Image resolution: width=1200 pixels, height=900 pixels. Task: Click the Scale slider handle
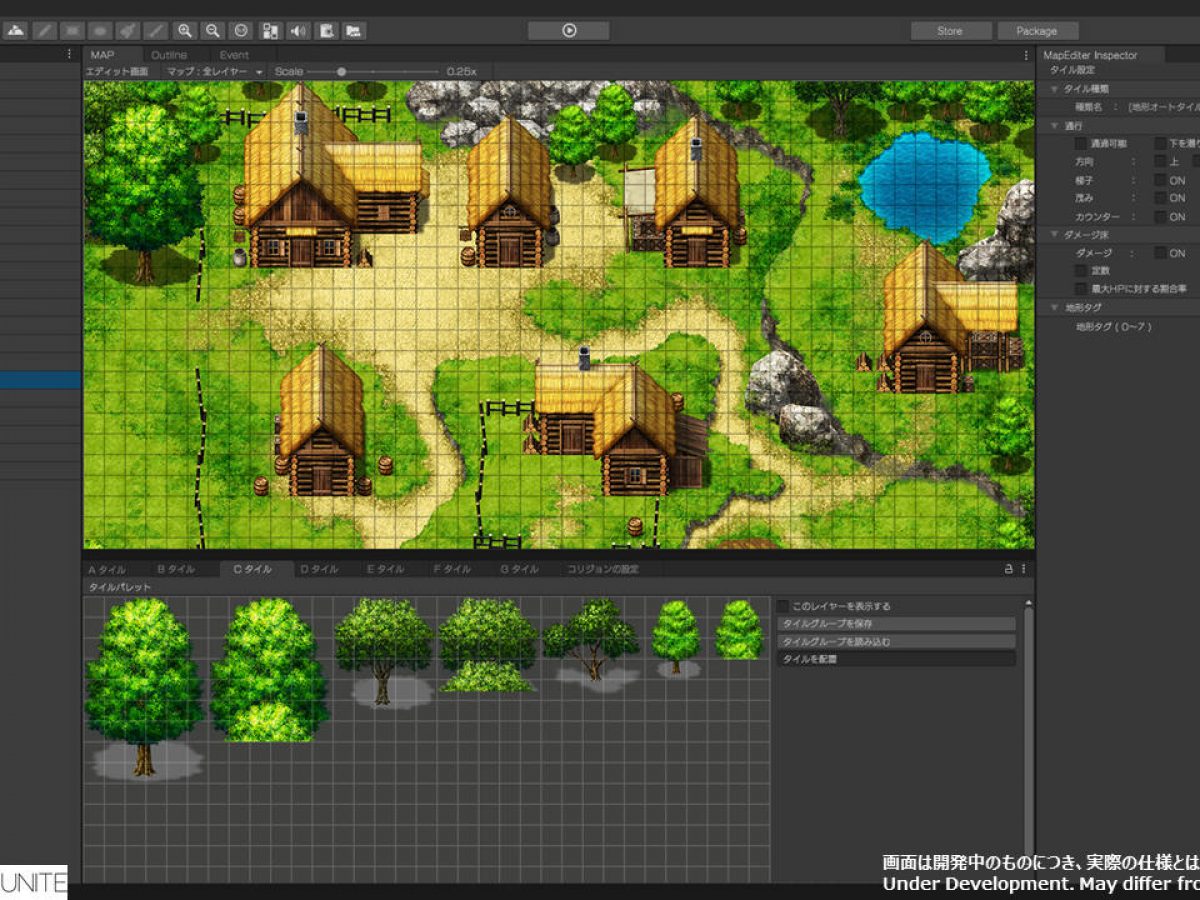342,72
